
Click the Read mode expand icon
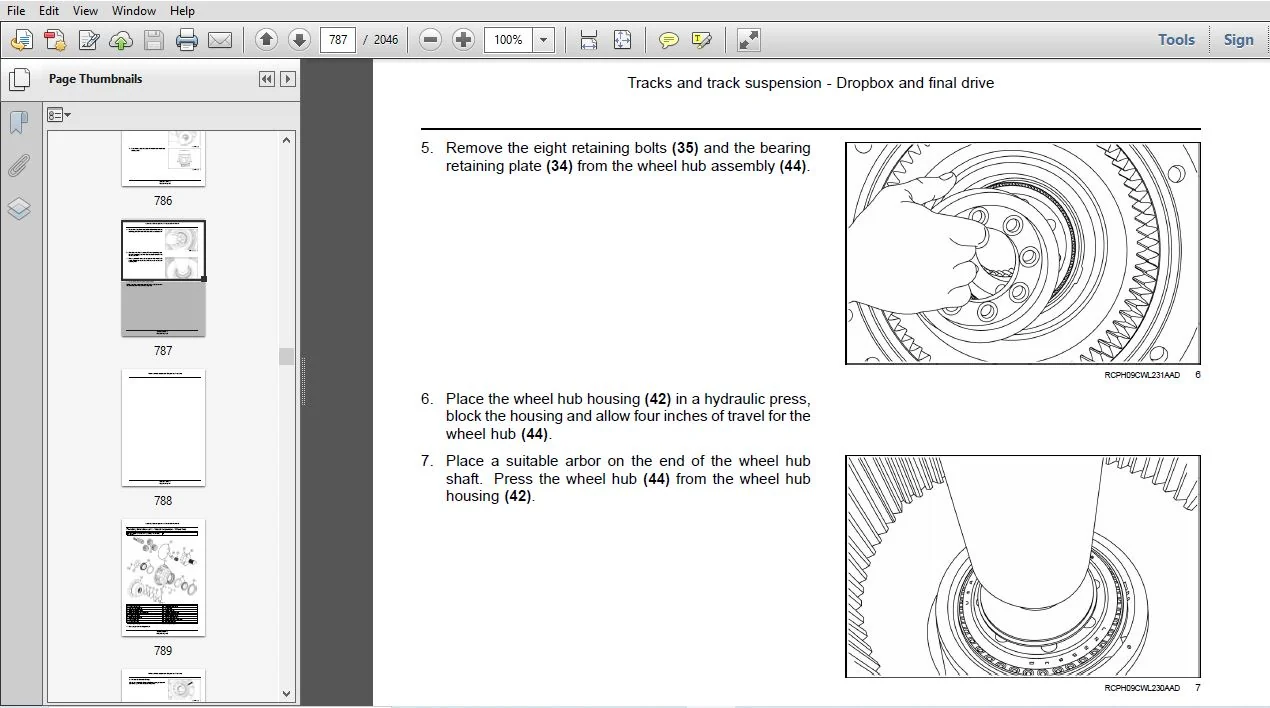coord(748,40)
